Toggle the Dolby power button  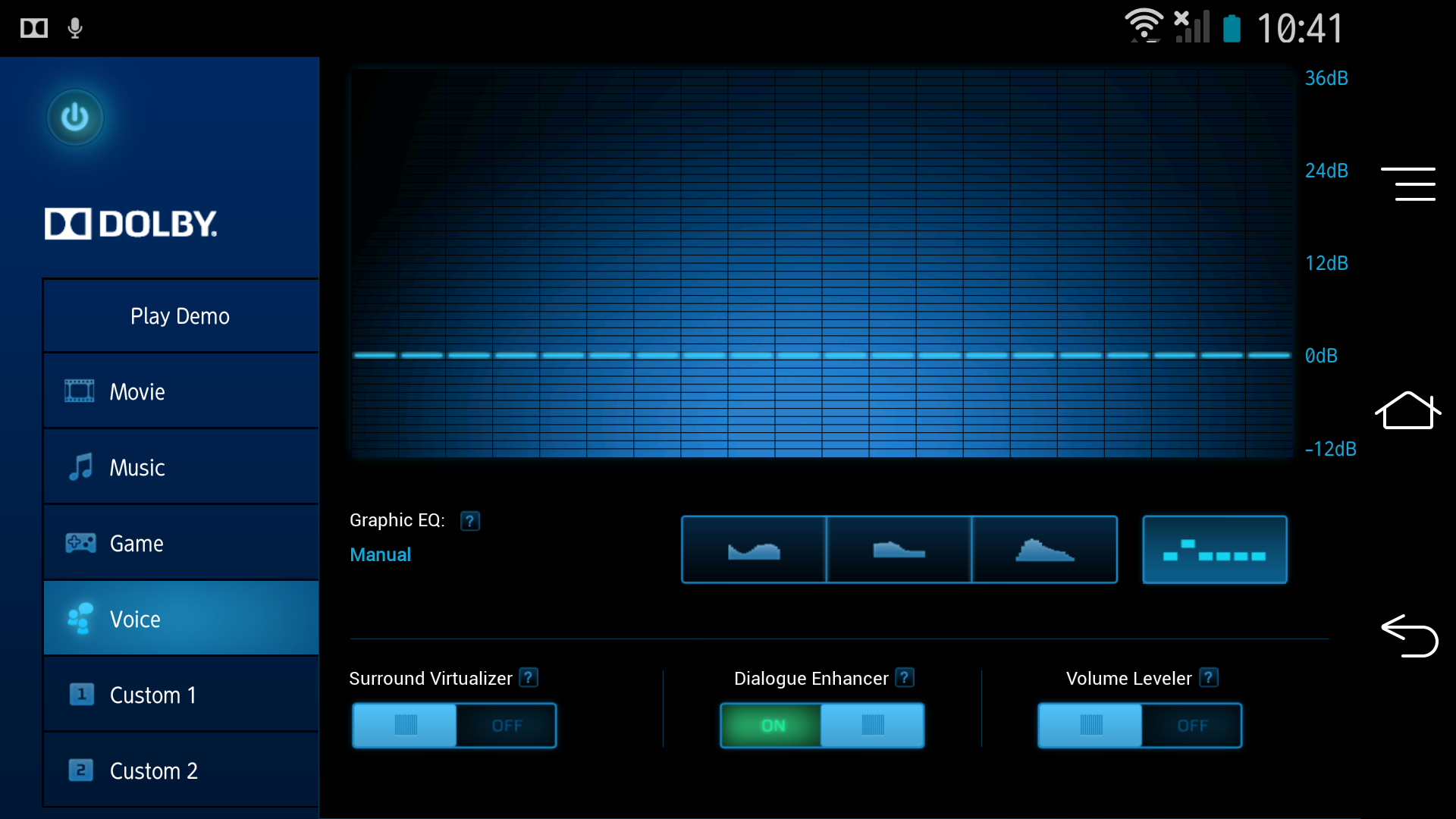(75, 118)
